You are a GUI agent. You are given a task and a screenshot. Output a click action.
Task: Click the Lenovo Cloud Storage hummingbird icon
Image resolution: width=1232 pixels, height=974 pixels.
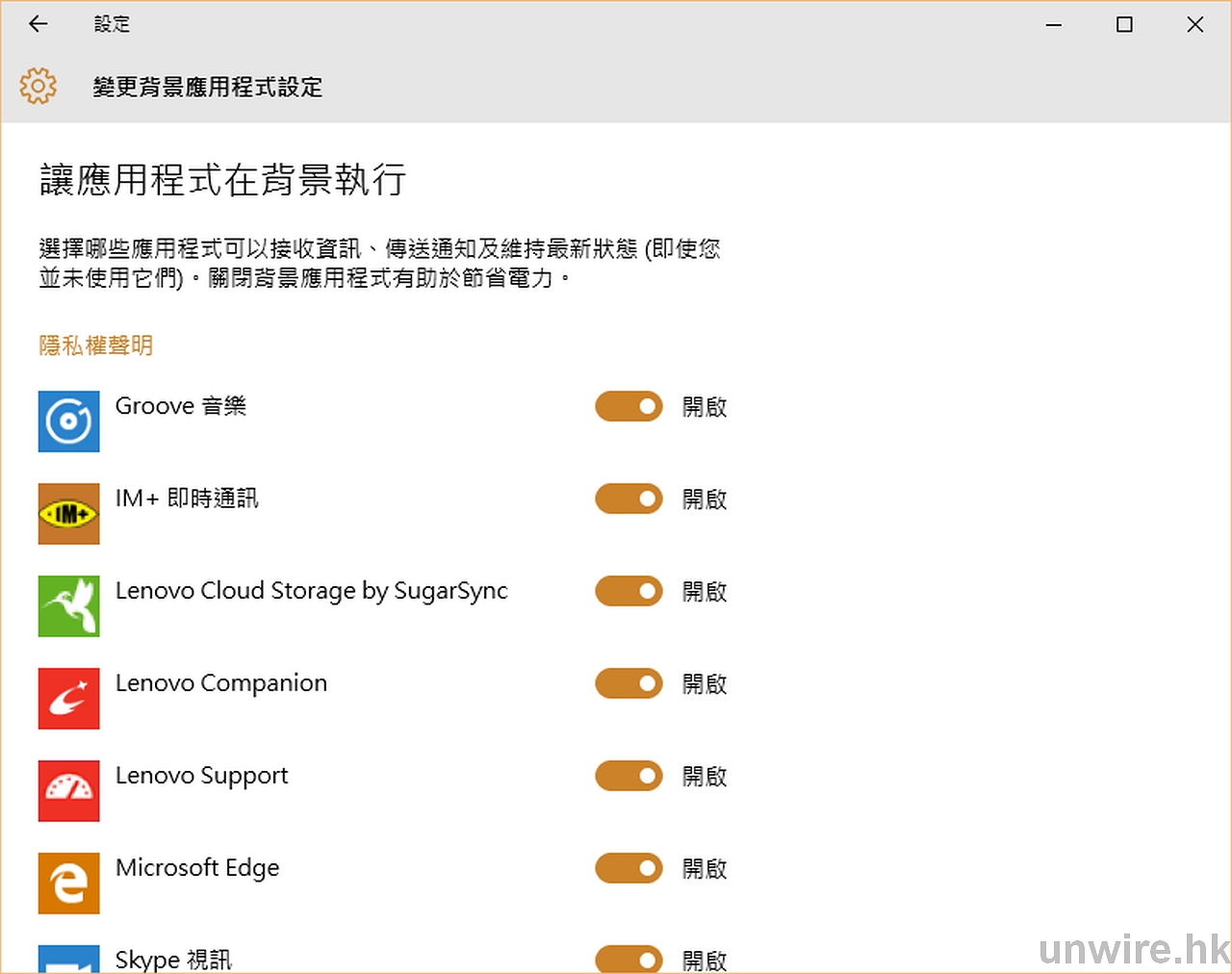coord(68,606)
